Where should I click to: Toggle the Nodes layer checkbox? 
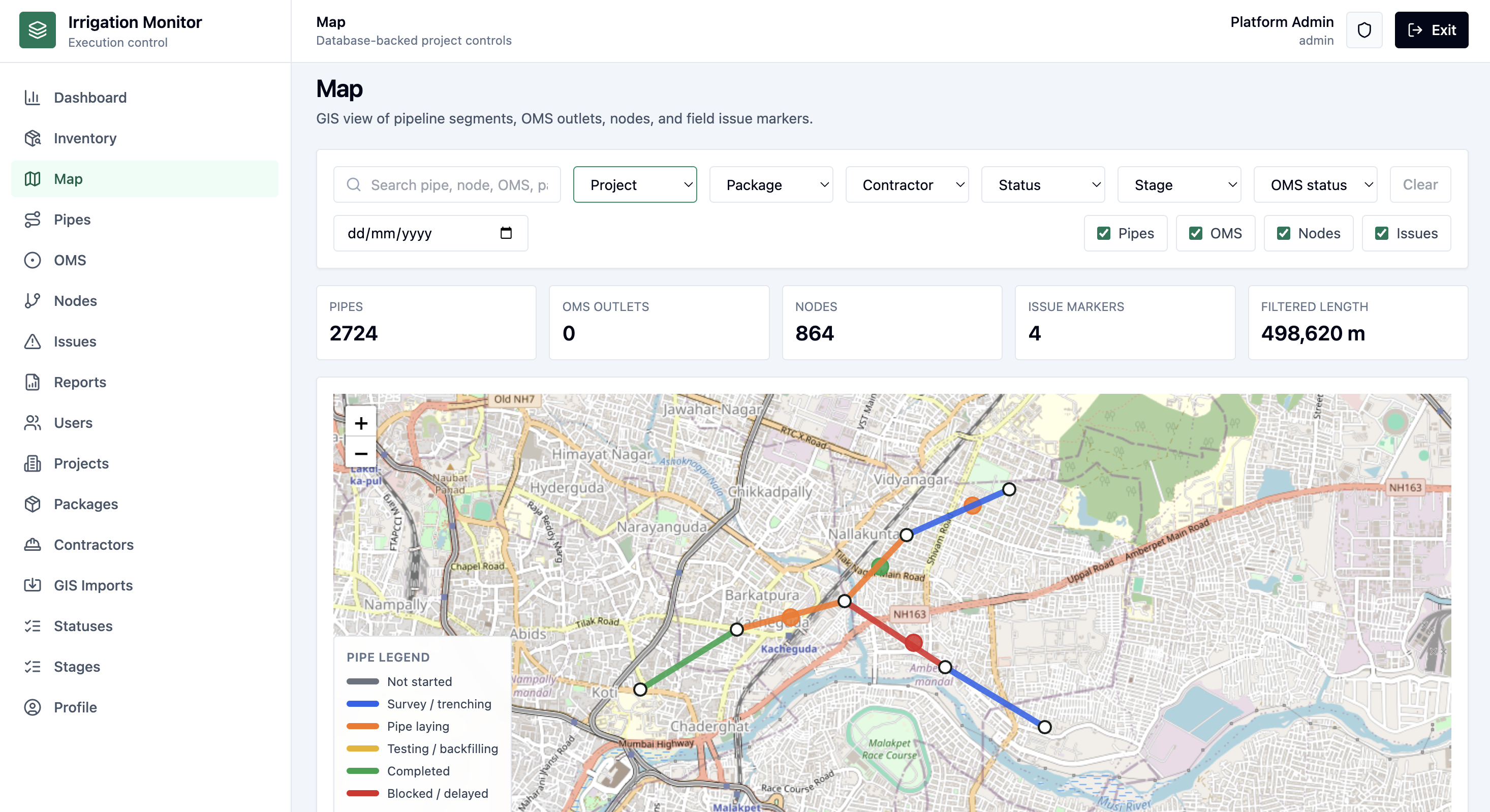pyautogui.click(x=1283, y=233)
